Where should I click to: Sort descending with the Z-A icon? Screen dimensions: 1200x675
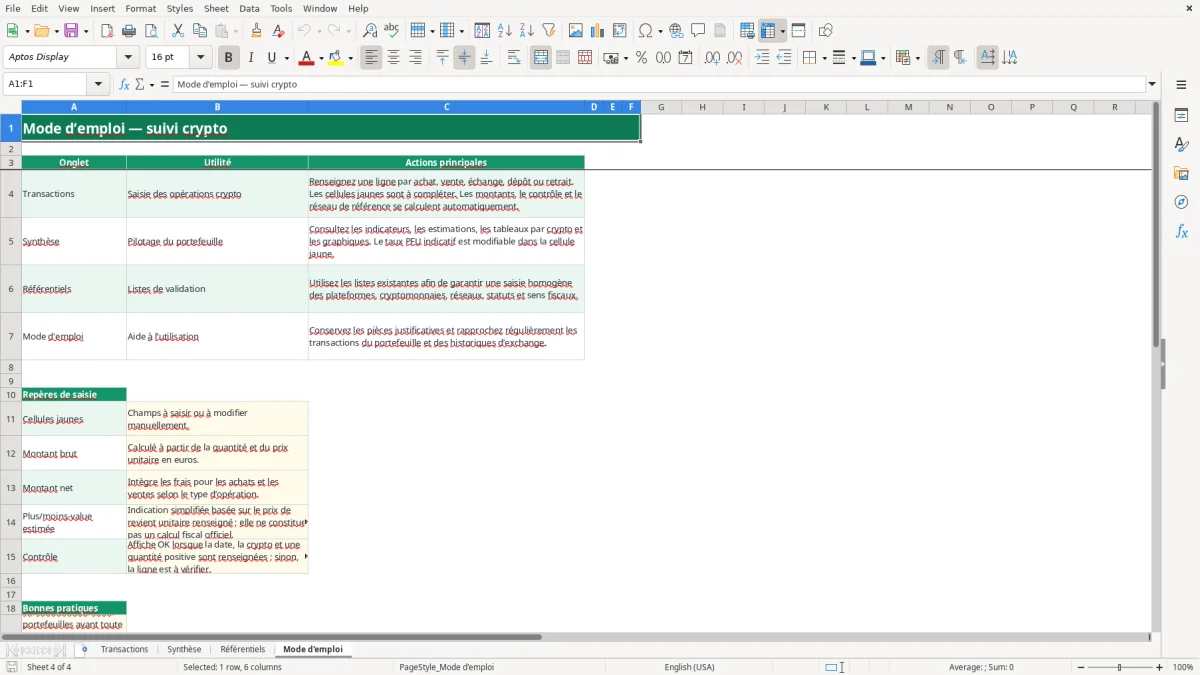click(527, 31)
